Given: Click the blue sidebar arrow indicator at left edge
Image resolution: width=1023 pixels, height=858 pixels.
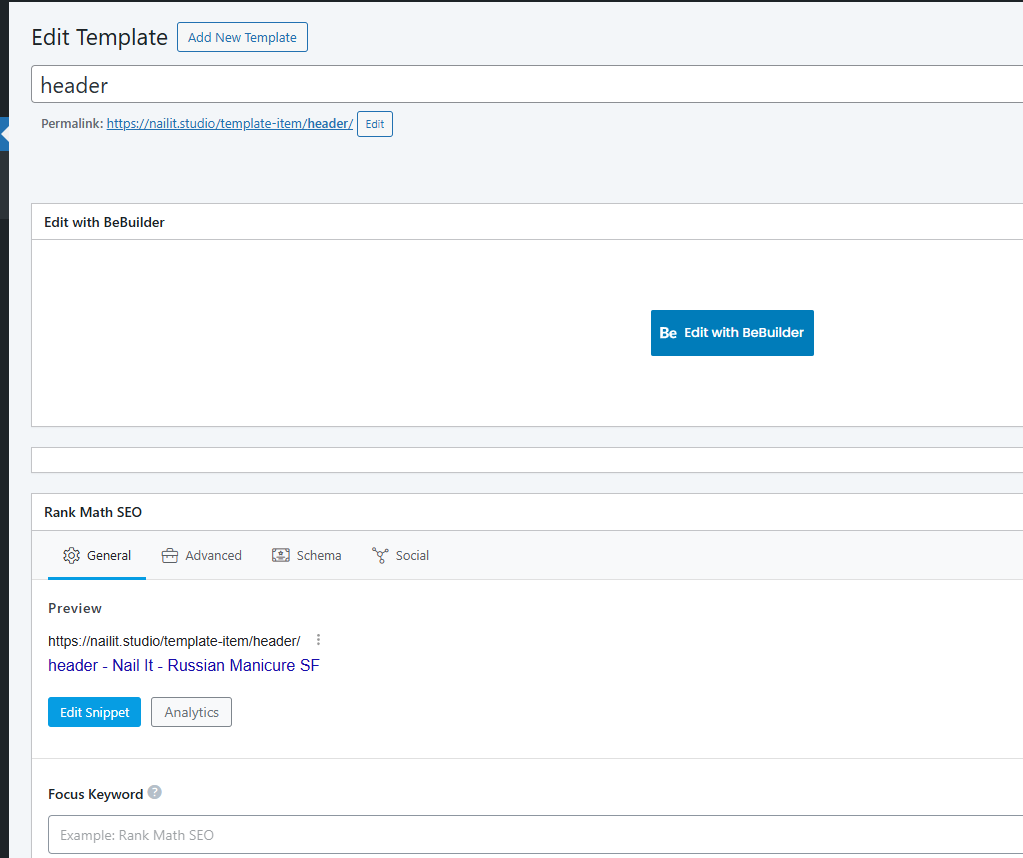Looking at the screenshot, I should (x=4, y=133).
